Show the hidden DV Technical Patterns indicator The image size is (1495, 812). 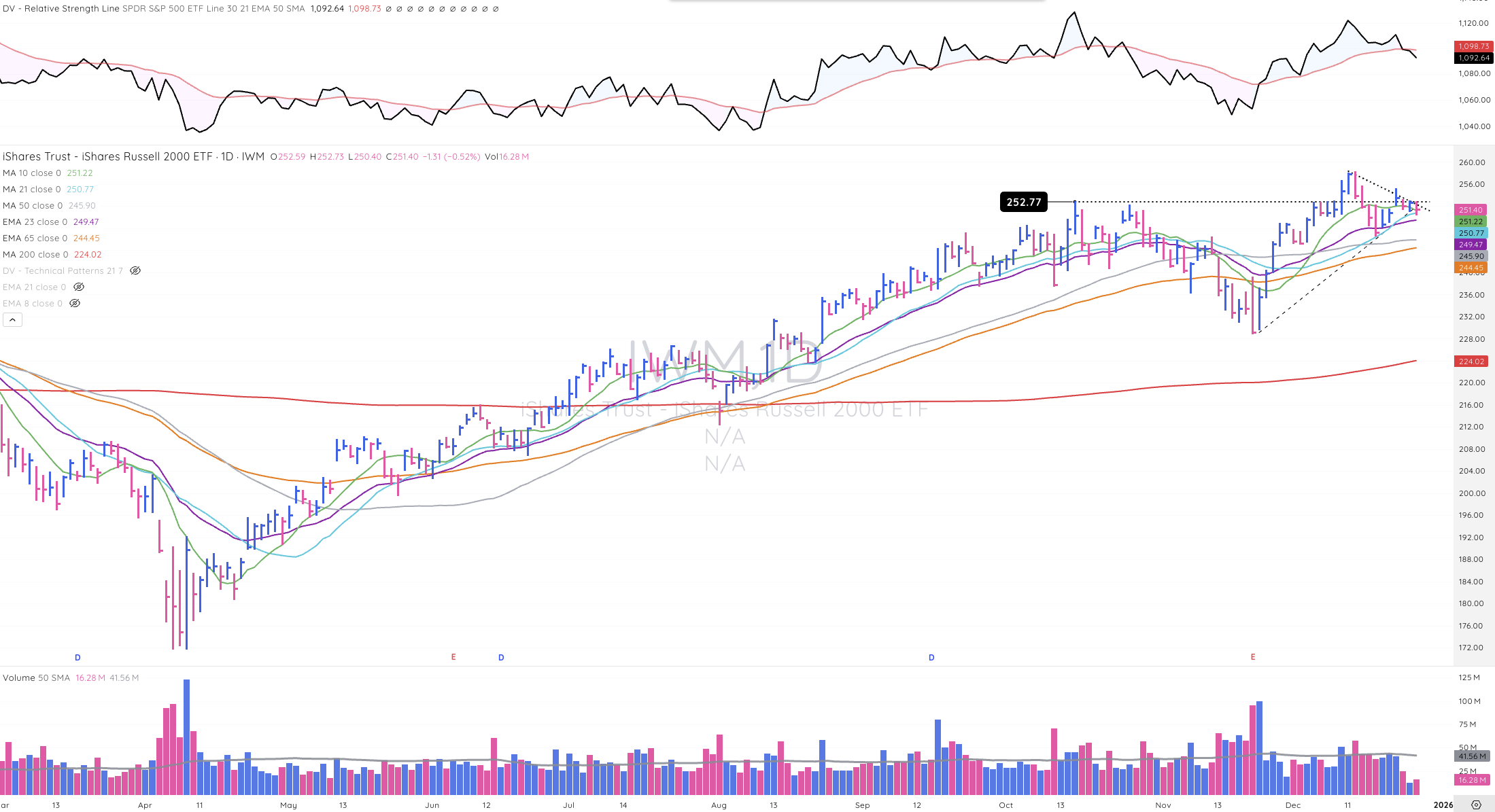point(135,271)
